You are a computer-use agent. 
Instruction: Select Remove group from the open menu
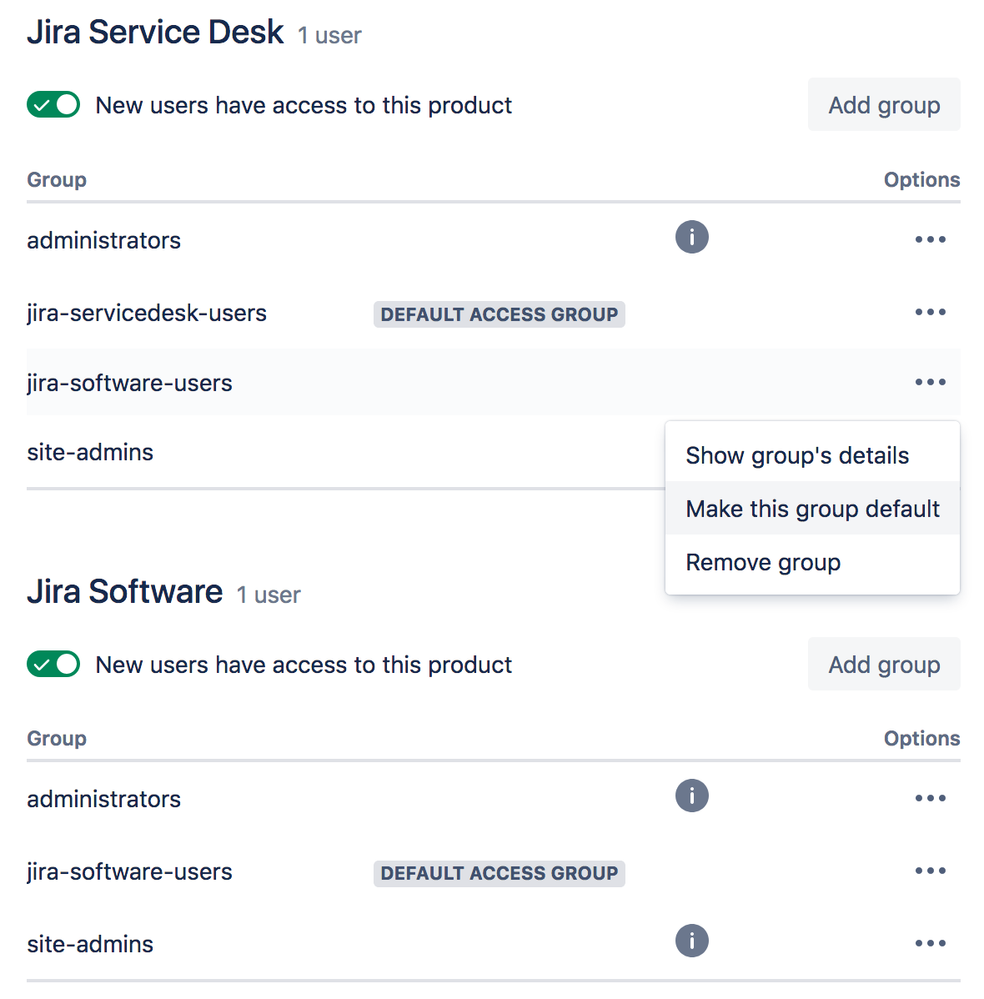762,562
